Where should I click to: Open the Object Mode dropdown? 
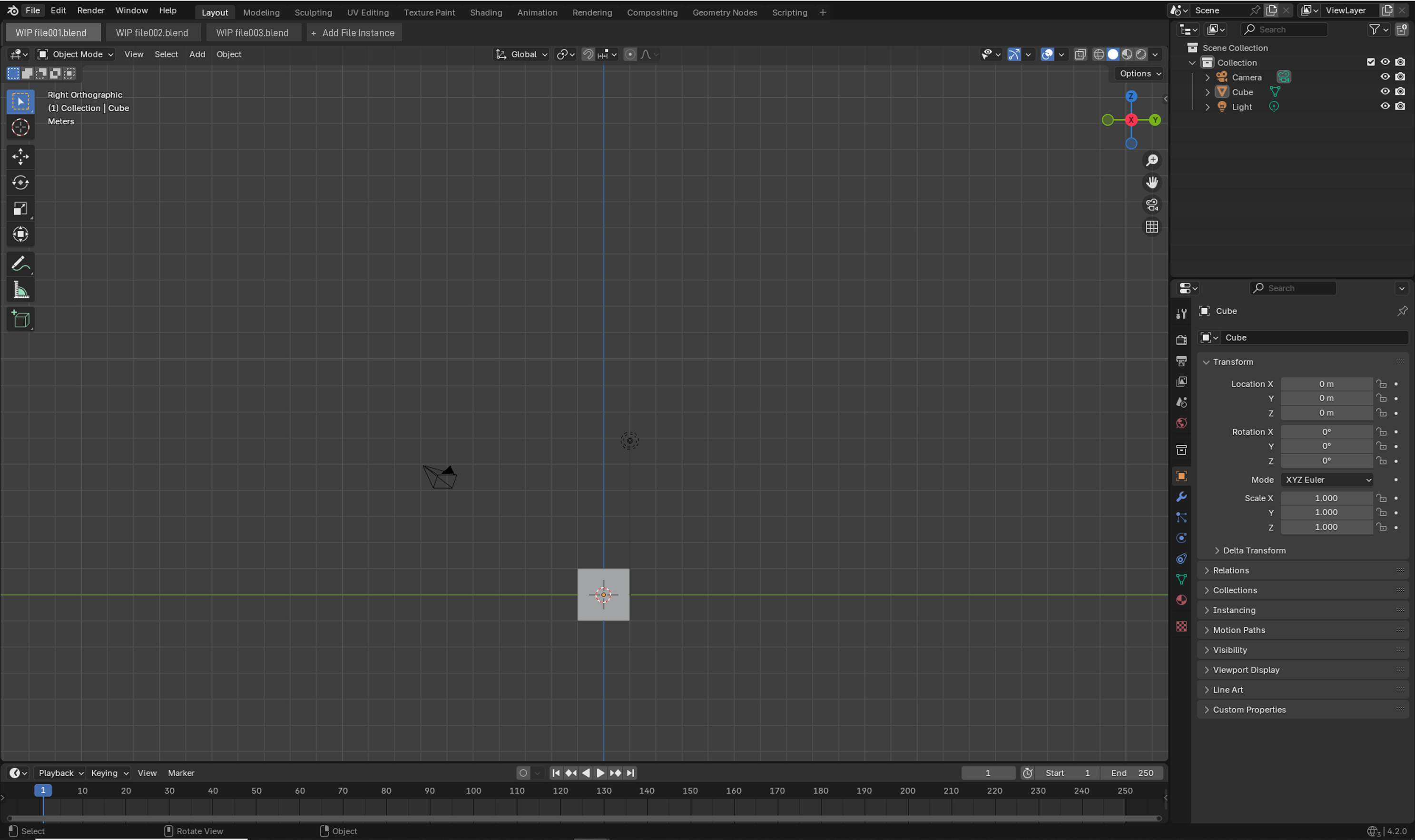coord(76,54)
